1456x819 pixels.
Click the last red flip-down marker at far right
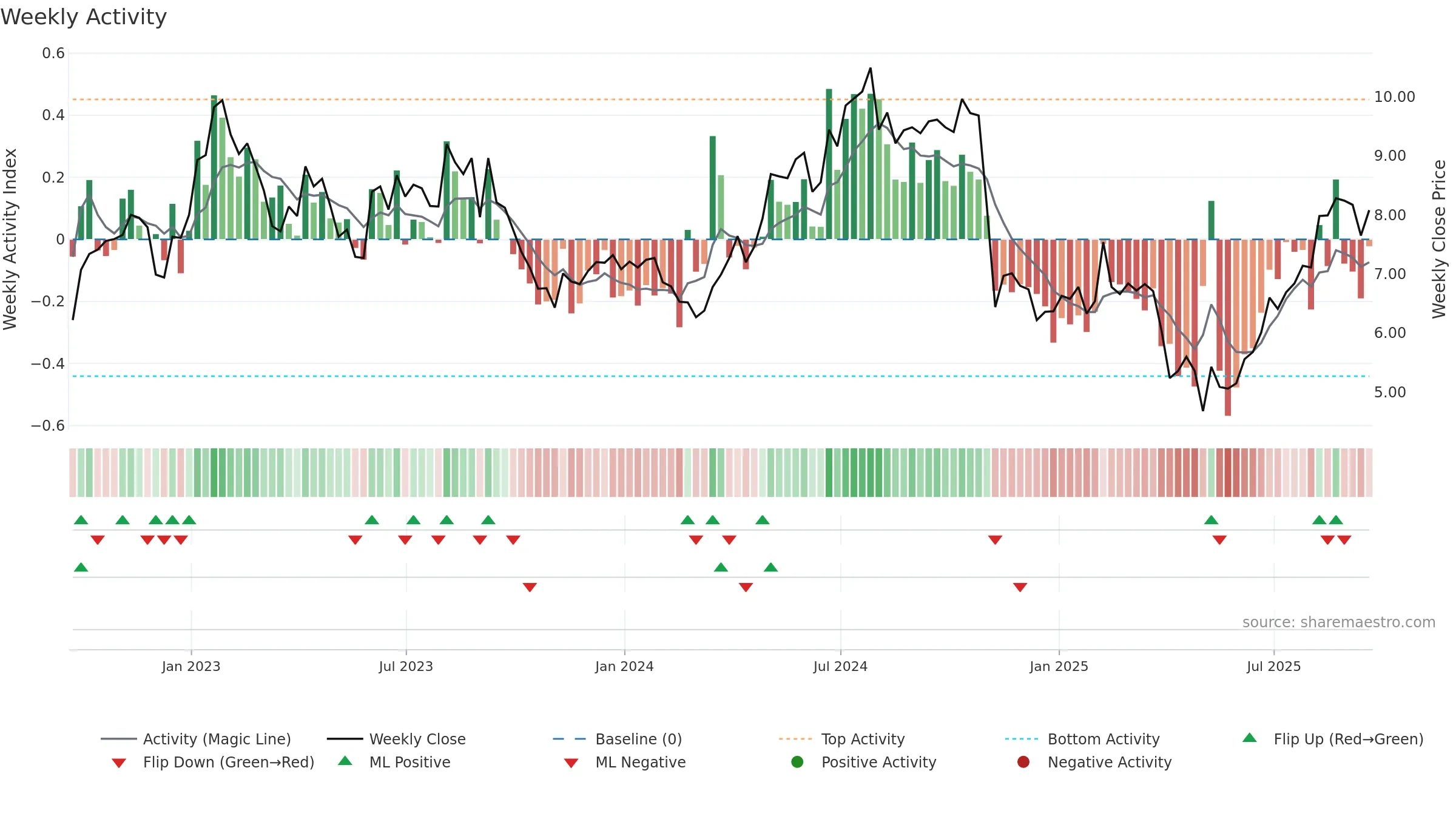[1344, 540]
